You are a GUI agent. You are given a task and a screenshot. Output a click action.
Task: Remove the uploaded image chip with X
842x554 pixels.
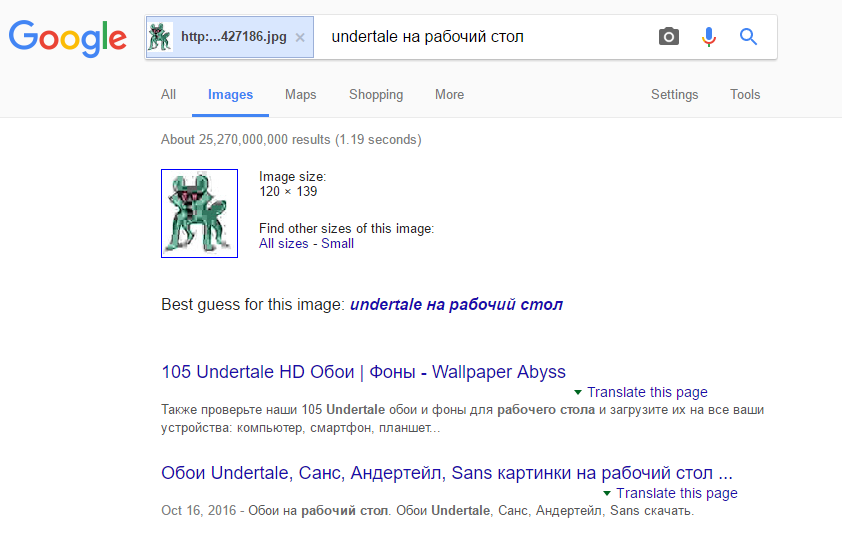coord(300,37)
